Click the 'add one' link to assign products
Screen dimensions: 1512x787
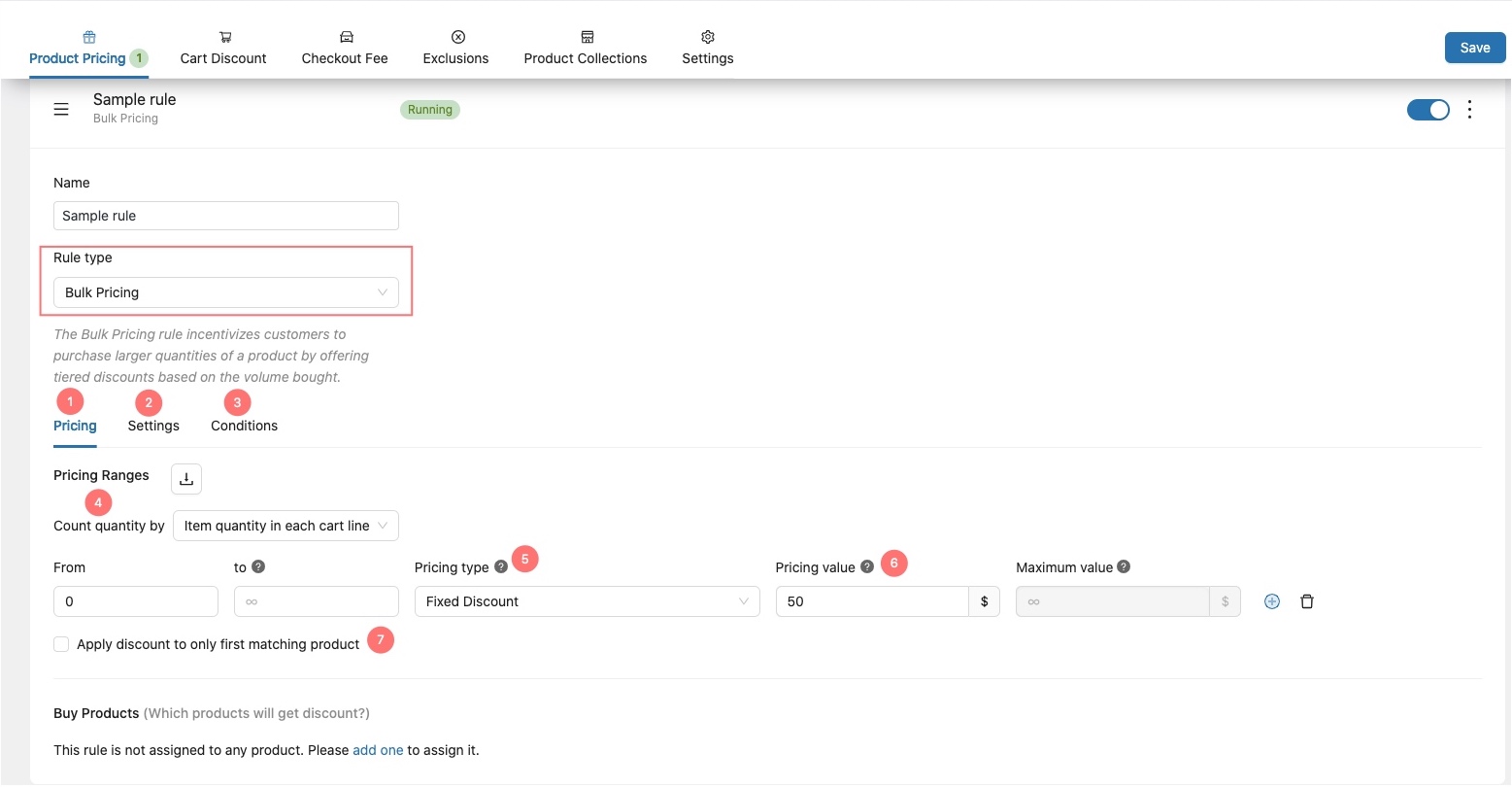tap(378, 750)
